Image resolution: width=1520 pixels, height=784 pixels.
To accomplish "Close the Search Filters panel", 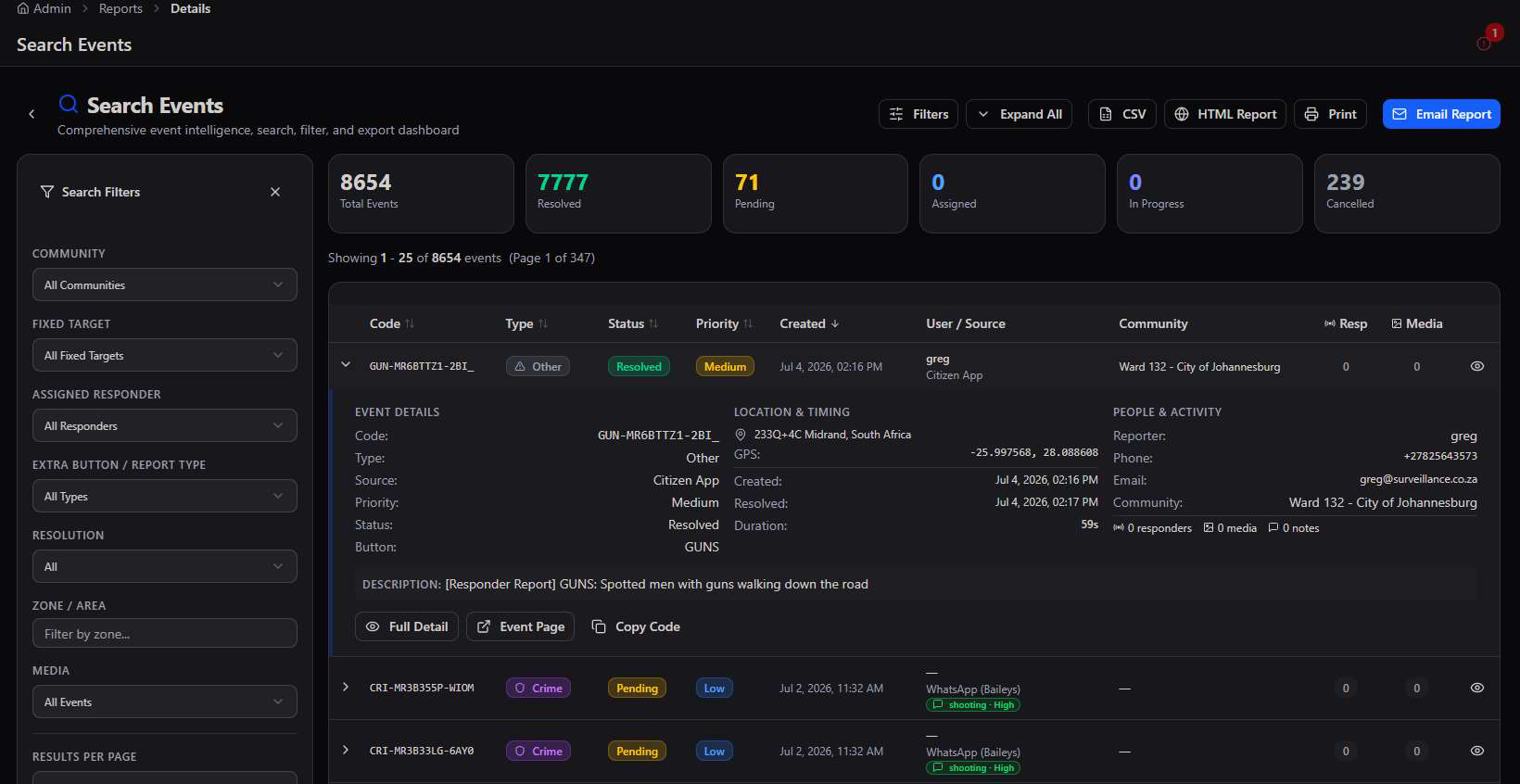I will [x=275, y=192].
